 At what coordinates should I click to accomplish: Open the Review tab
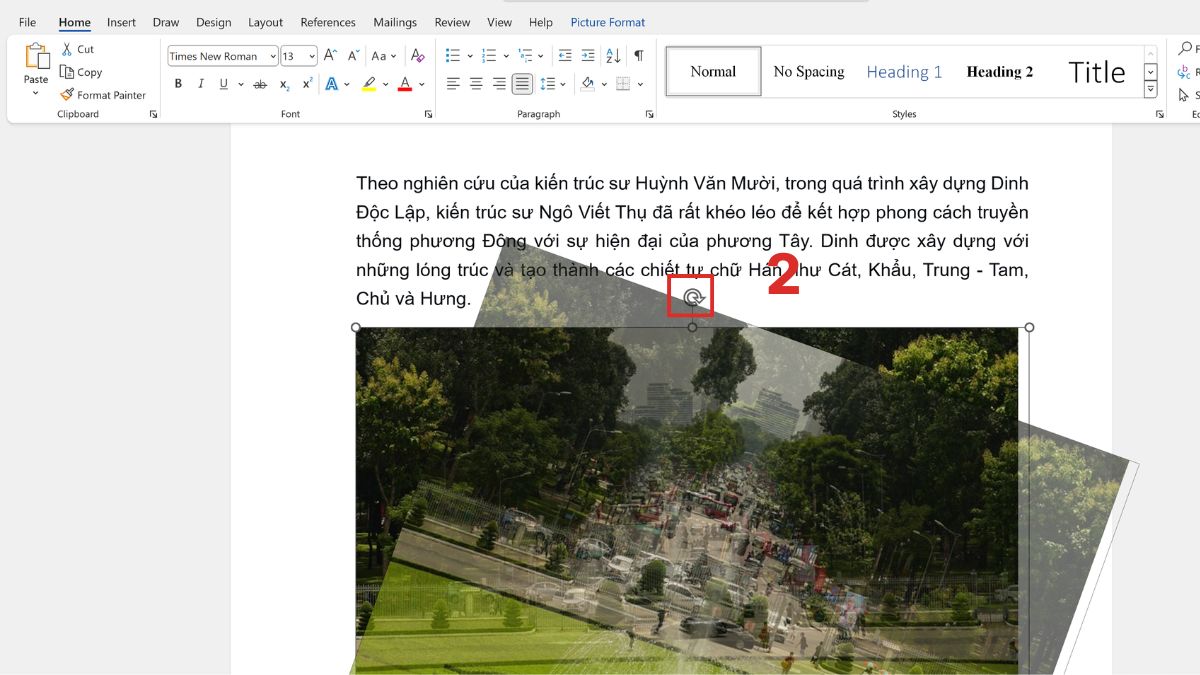click(452, 22)
